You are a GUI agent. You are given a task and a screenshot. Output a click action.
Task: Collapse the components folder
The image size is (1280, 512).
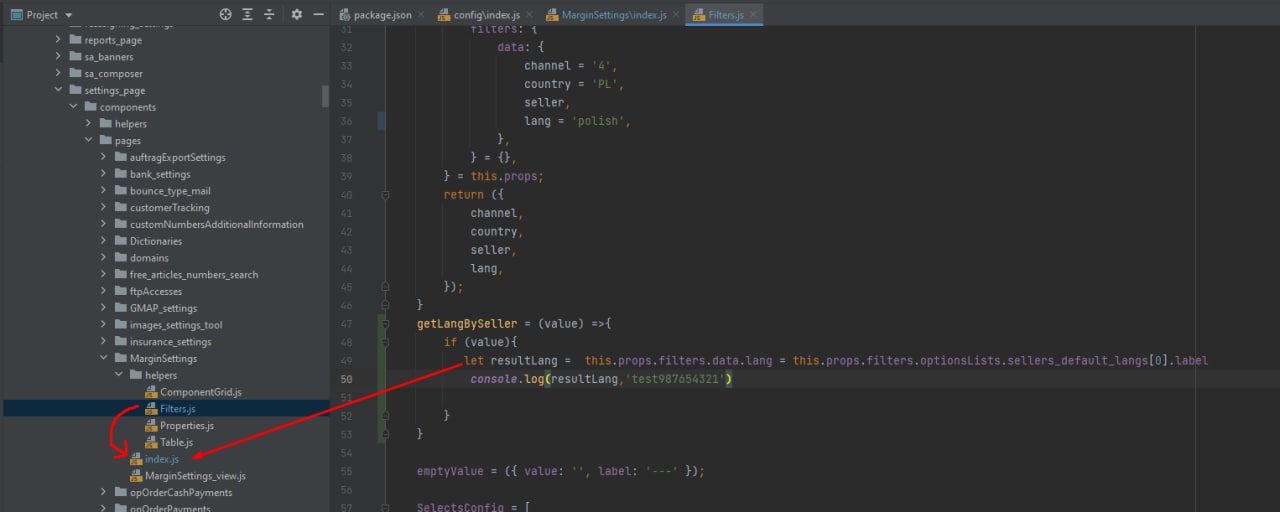tap(73, 107)
